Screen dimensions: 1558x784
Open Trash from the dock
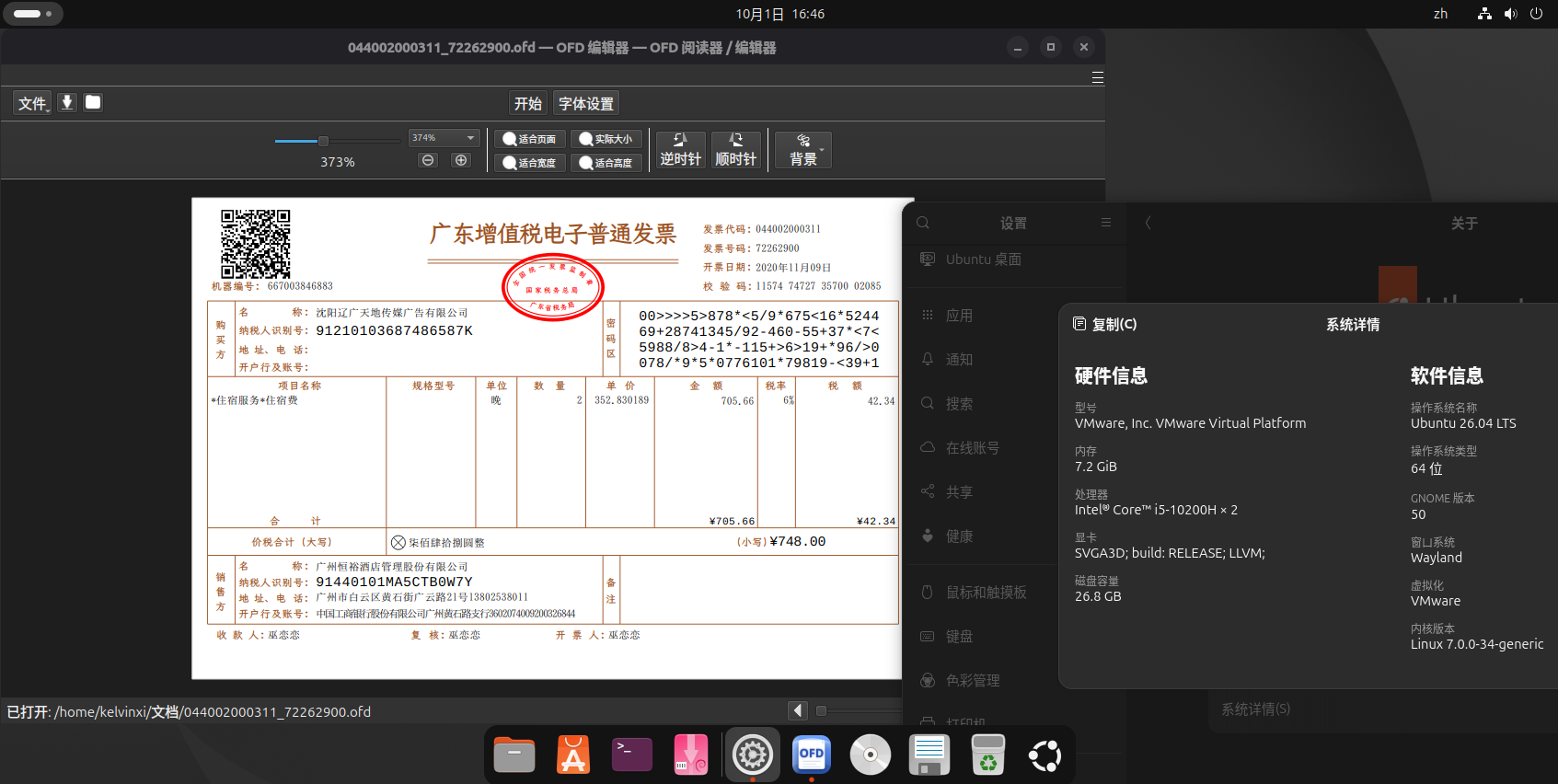click(988, 755)
